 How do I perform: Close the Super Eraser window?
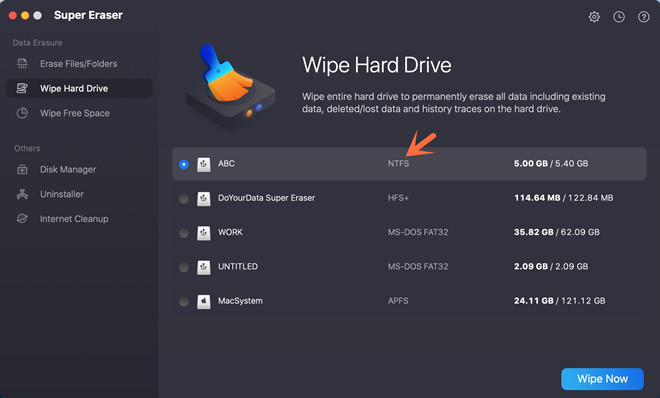point(13,16)
